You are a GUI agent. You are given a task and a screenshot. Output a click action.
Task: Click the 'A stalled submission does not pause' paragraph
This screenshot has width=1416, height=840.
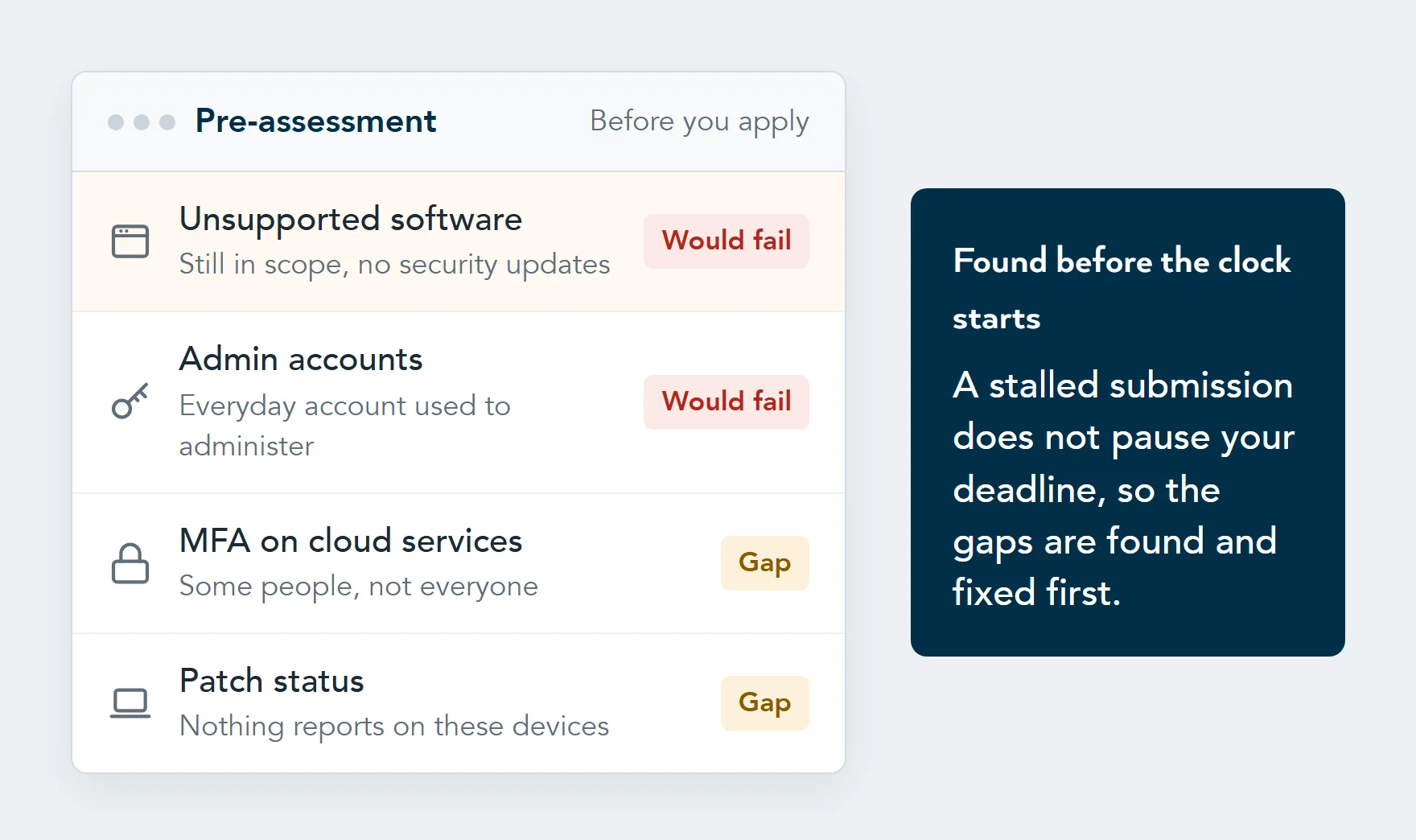(x=1124, y=489)
